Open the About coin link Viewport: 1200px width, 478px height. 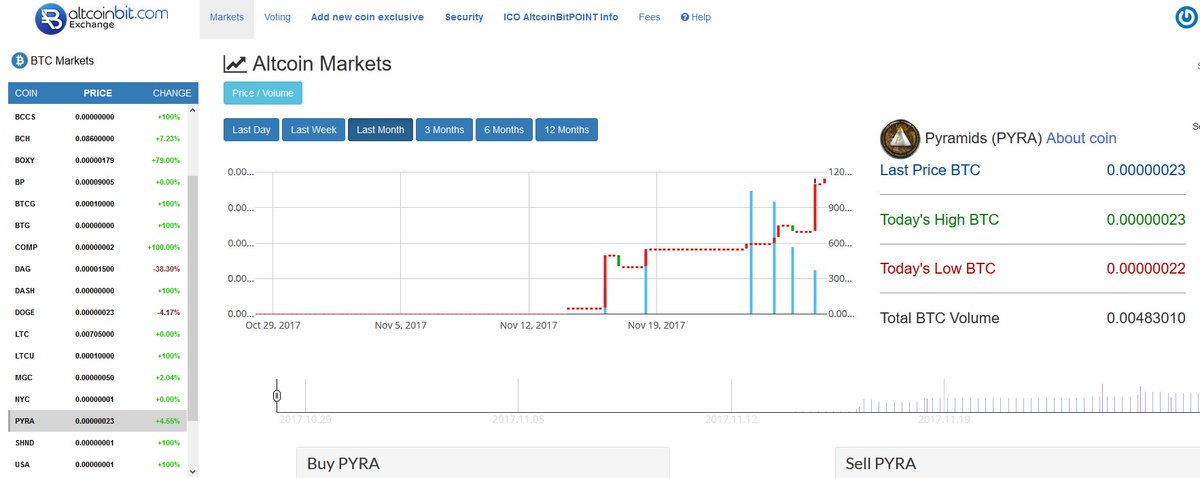click(1081, 138)
